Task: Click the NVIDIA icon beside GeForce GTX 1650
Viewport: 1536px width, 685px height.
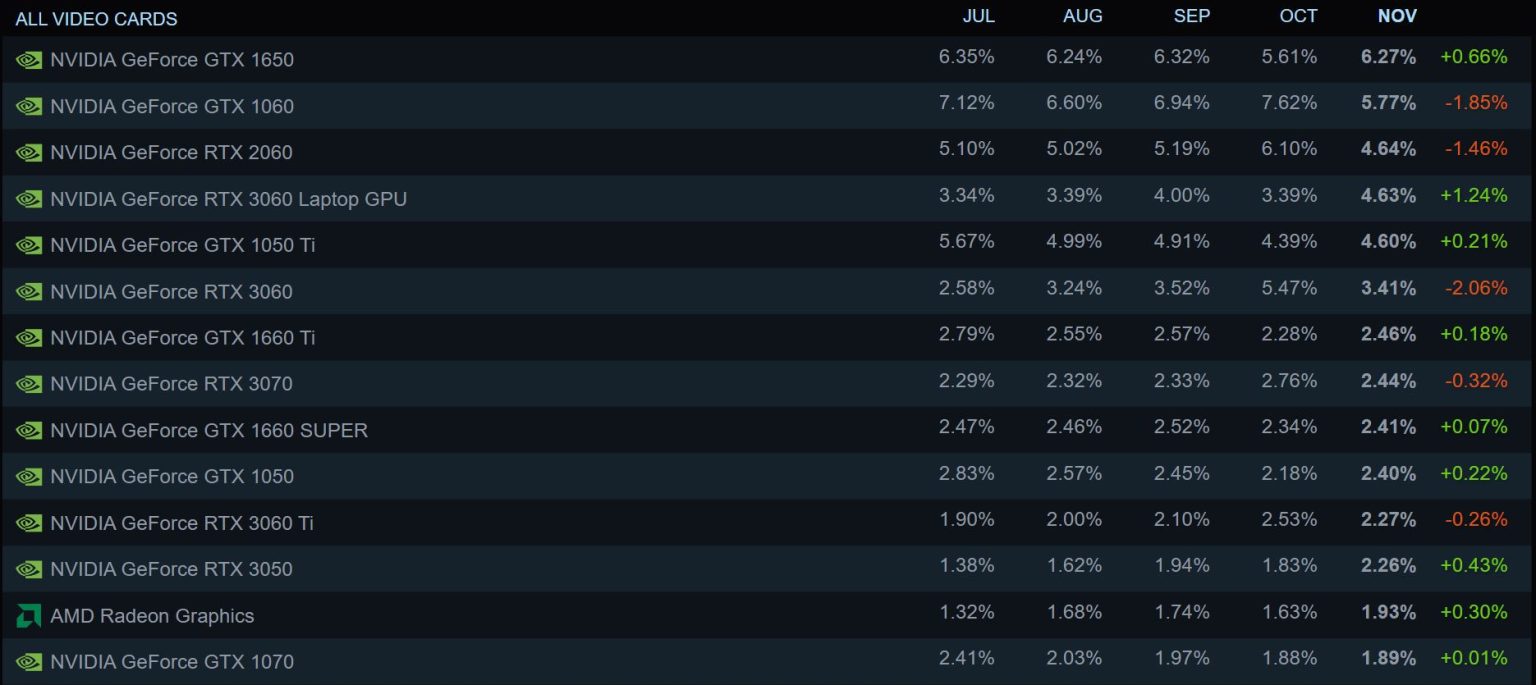Action: click(28, 60)
